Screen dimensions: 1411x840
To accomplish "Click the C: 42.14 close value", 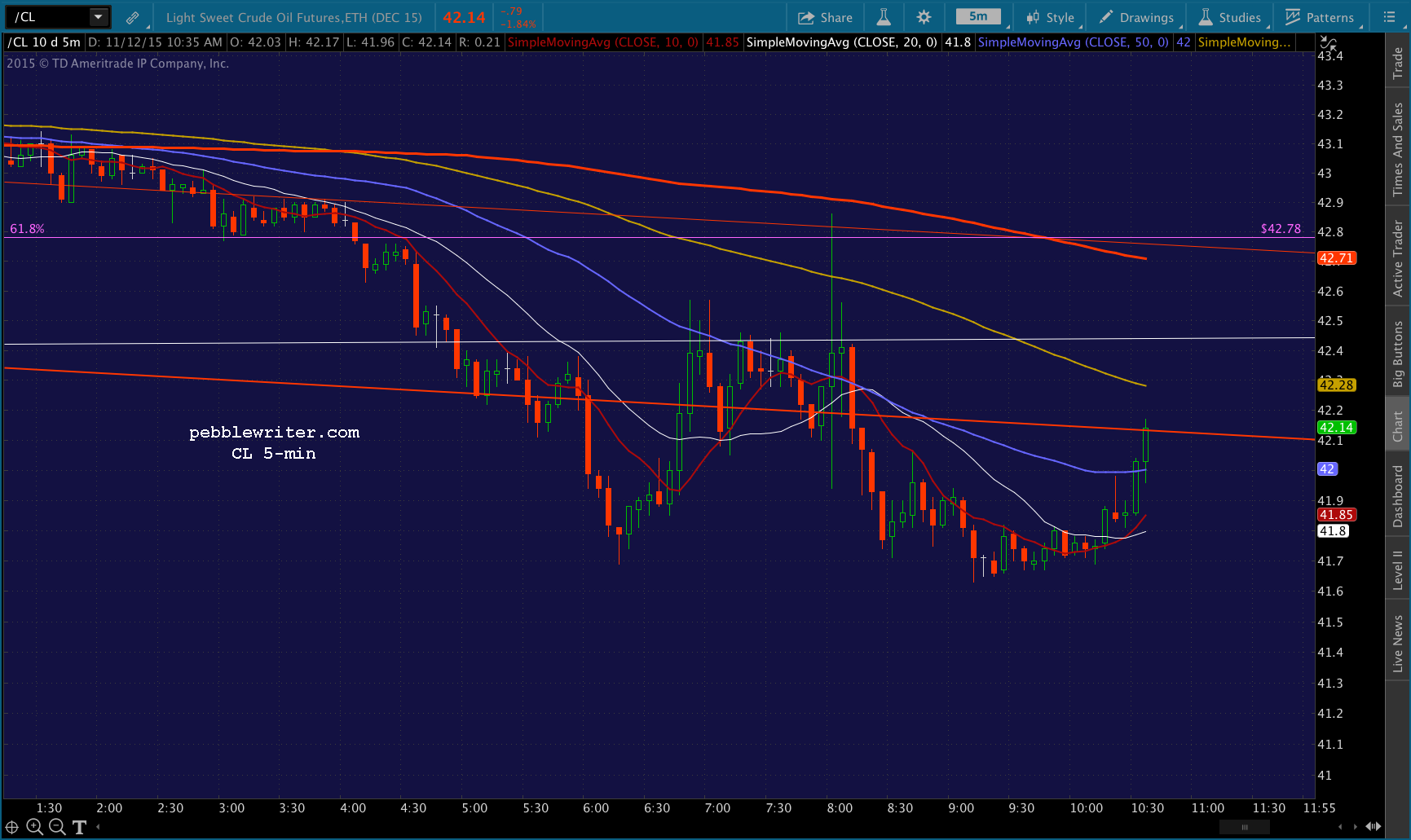I will pyautogui.click(x=427, y=42).
